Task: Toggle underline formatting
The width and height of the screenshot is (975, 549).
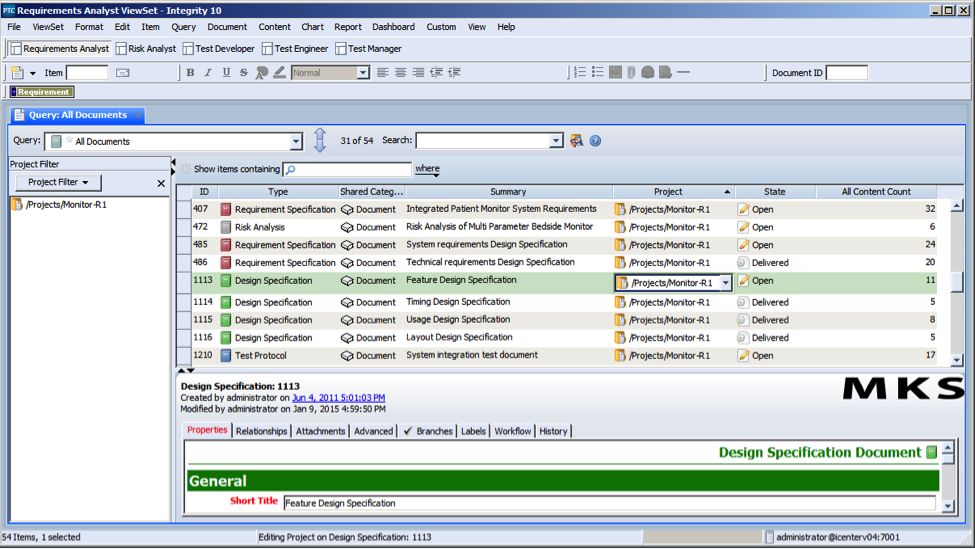Action: pyautogui.click(x=226, y=73)
